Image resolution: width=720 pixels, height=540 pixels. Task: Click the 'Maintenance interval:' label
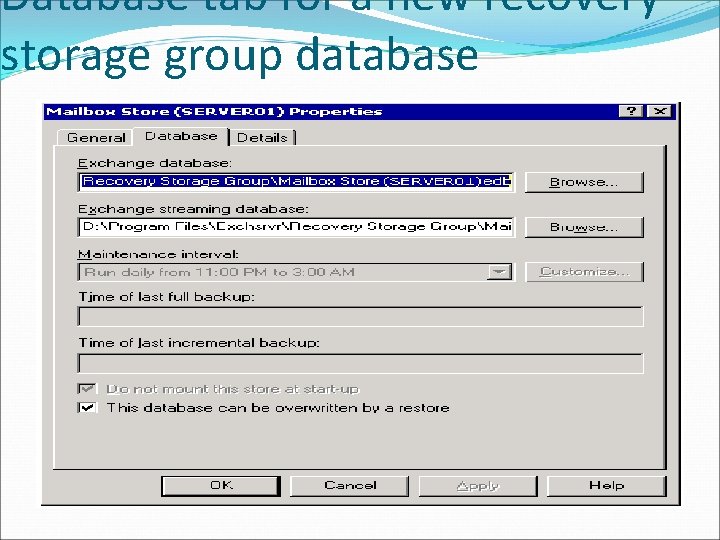158,254
